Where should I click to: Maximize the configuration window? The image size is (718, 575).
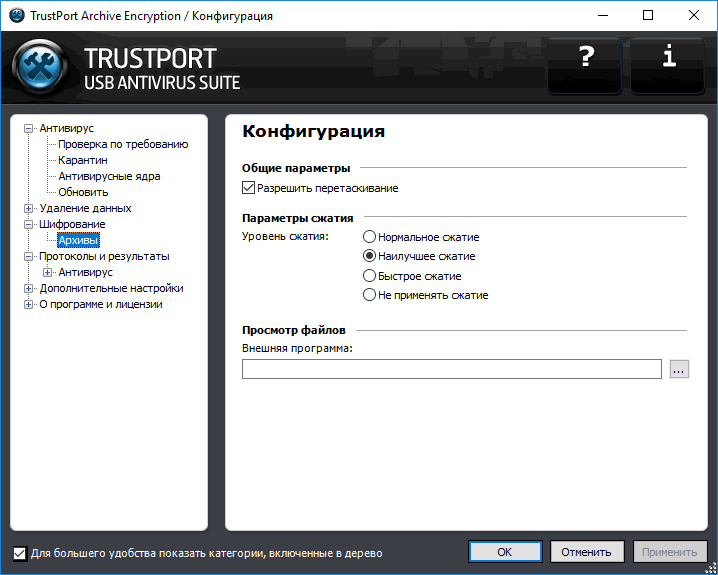pos(648,16)
